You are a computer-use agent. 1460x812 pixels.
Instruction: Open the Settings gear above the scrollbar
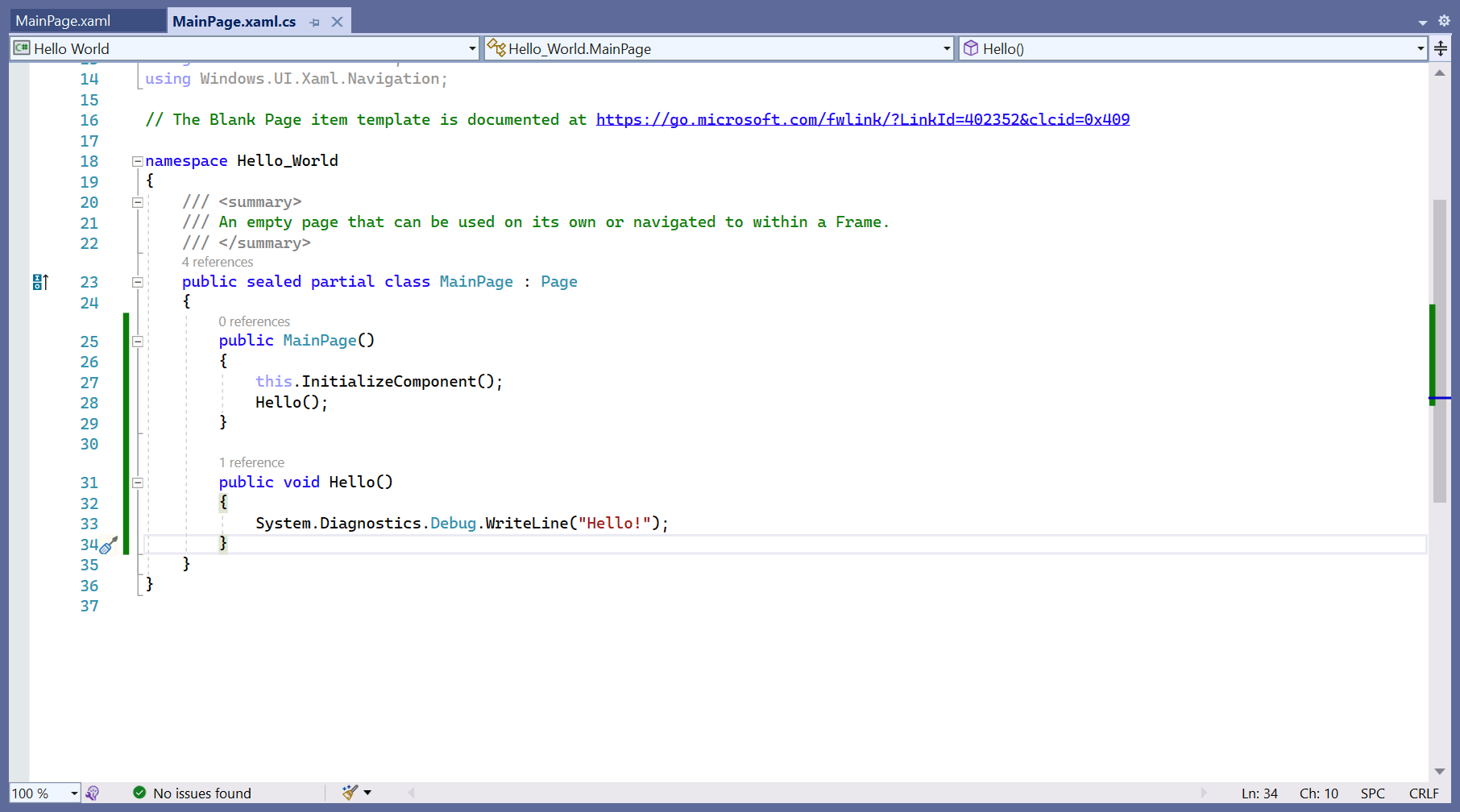[x=1445, y=21]
